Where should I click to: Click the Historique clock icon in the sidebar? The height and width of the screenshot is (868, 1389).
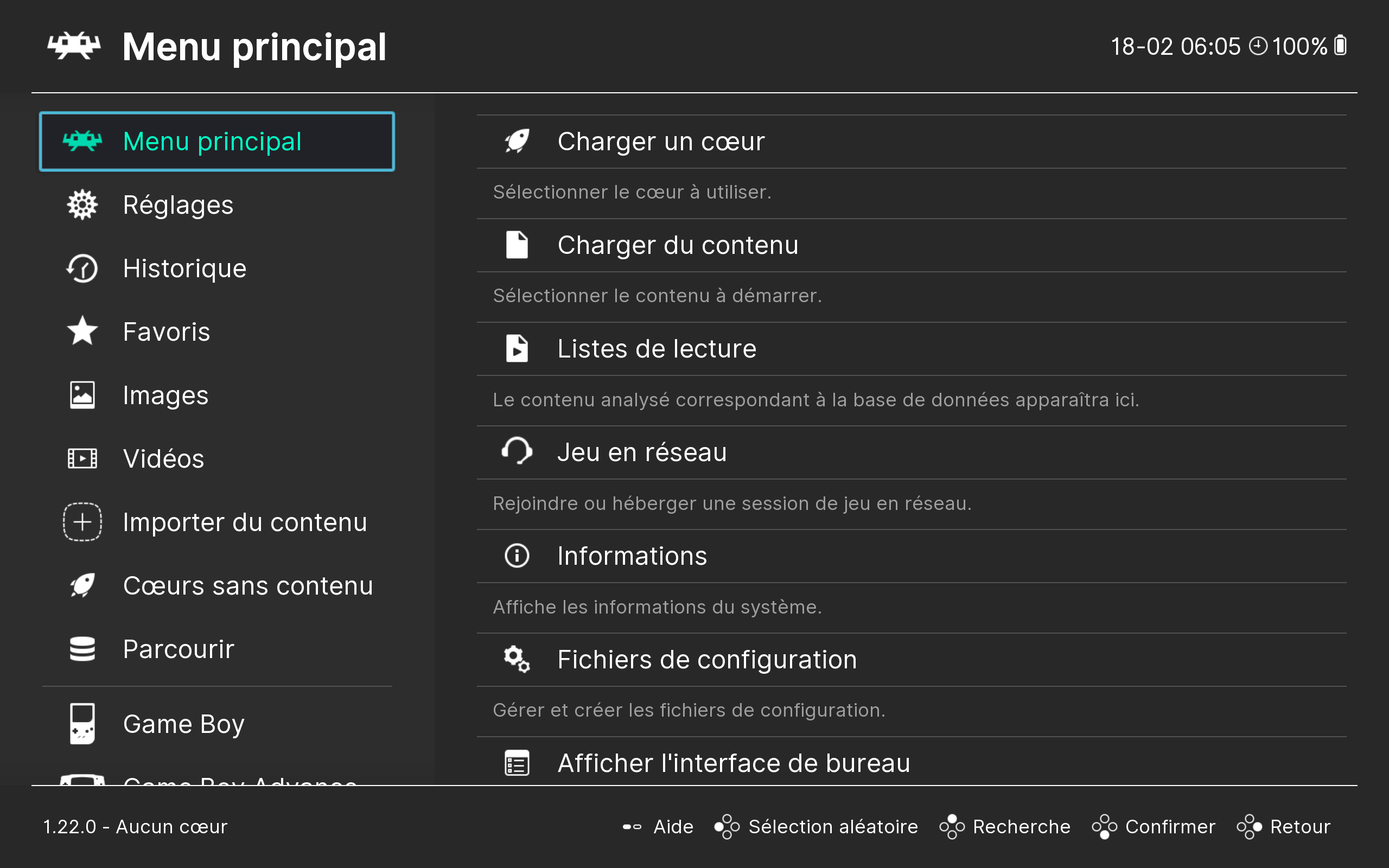tap(82, 269)
